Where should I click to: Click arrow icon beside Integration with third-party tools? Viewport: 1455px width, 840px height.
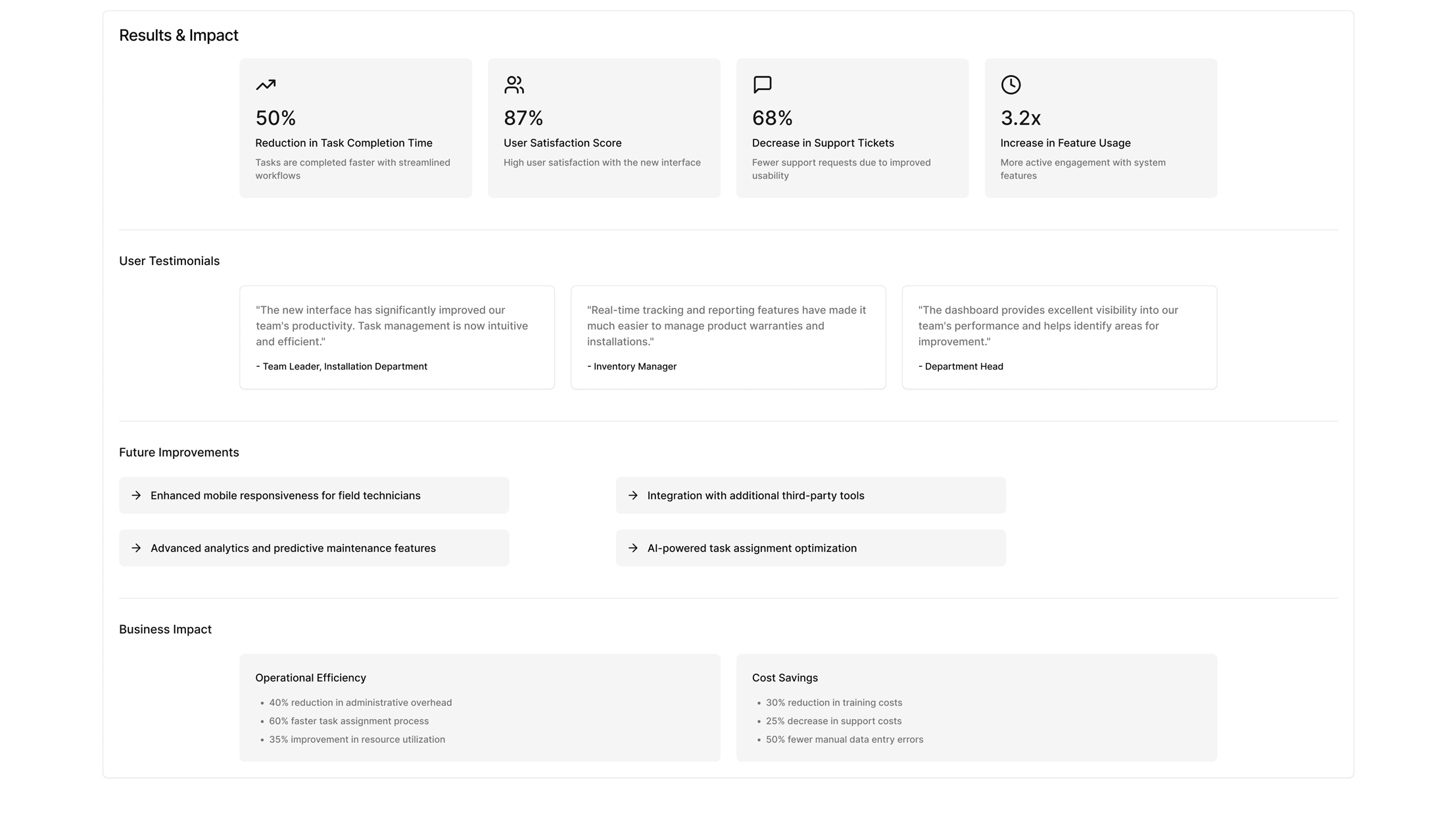pos(633,496)
